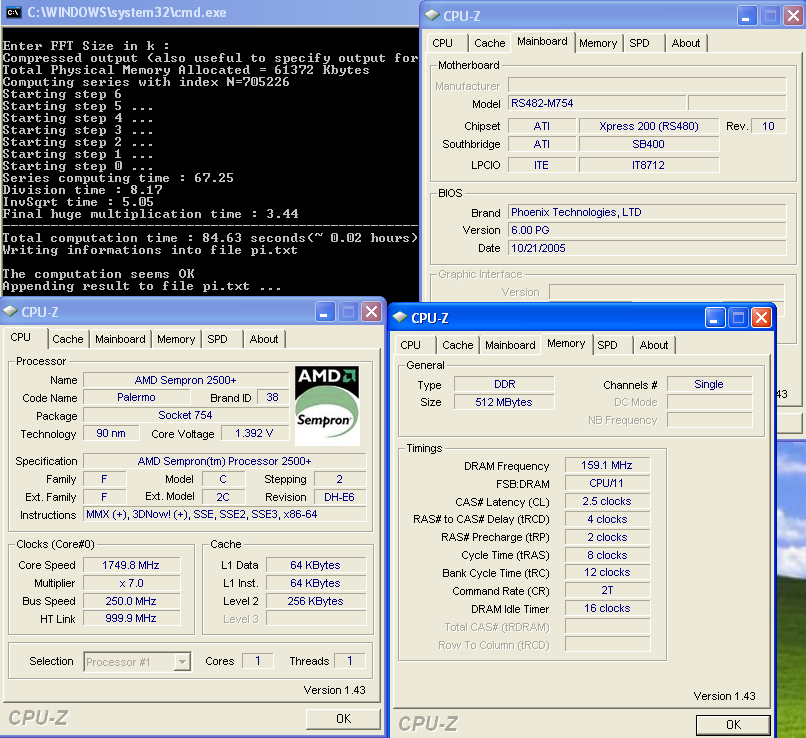The image size is (806, 738).
Task: Click the 10/21/2005 BIOS date field
Action: [647, 248]
